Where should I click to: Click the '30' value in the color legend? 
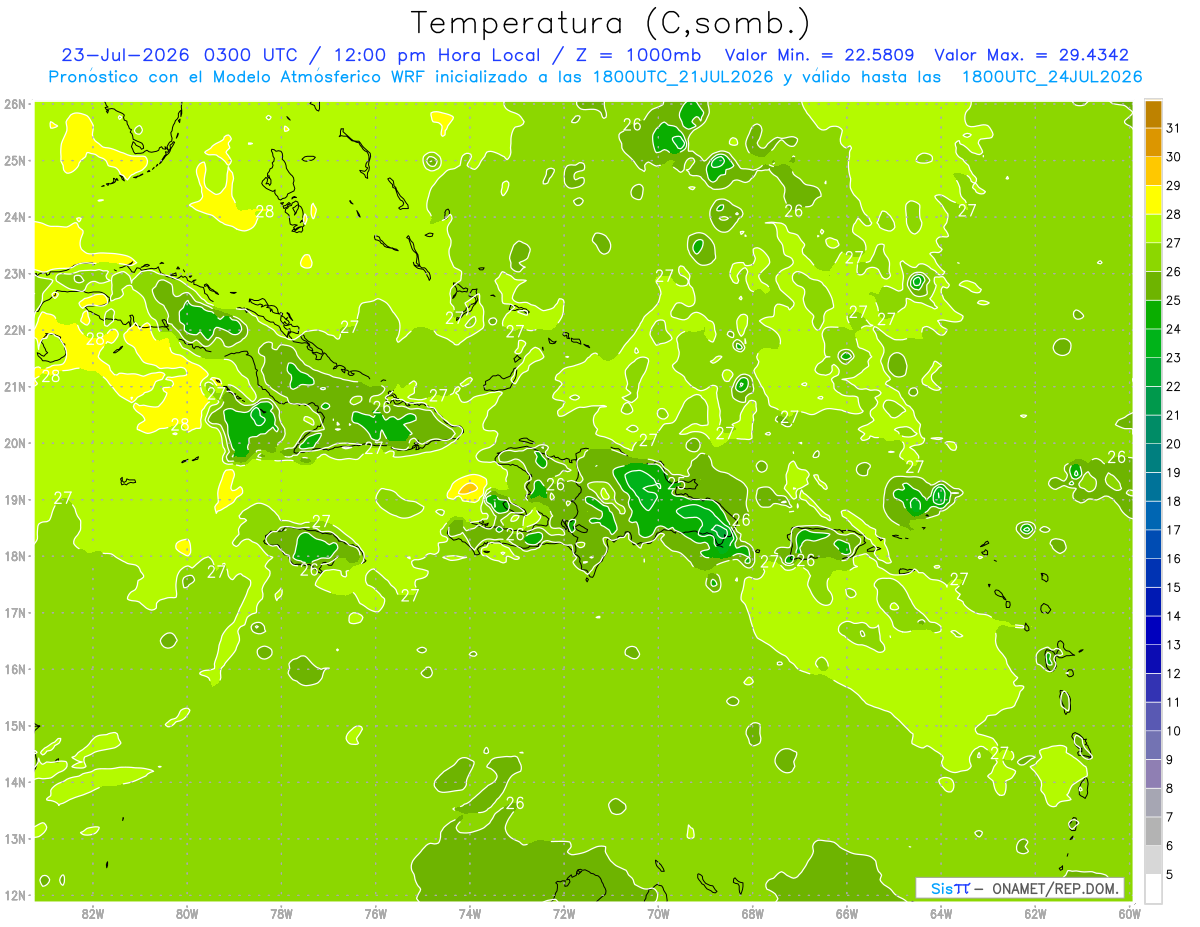click(x=1174, y=157)
